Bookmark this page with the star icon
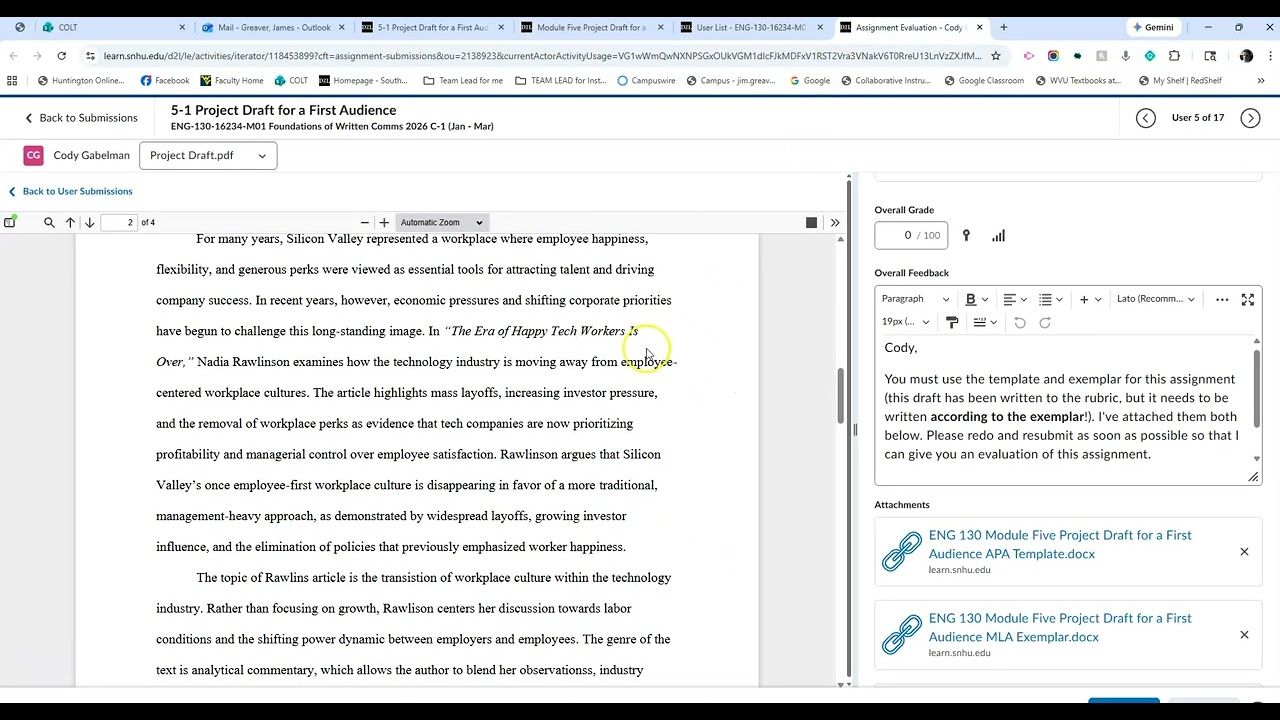The height and width of the screenshot is (720, 1280). (x=995, y=56)
